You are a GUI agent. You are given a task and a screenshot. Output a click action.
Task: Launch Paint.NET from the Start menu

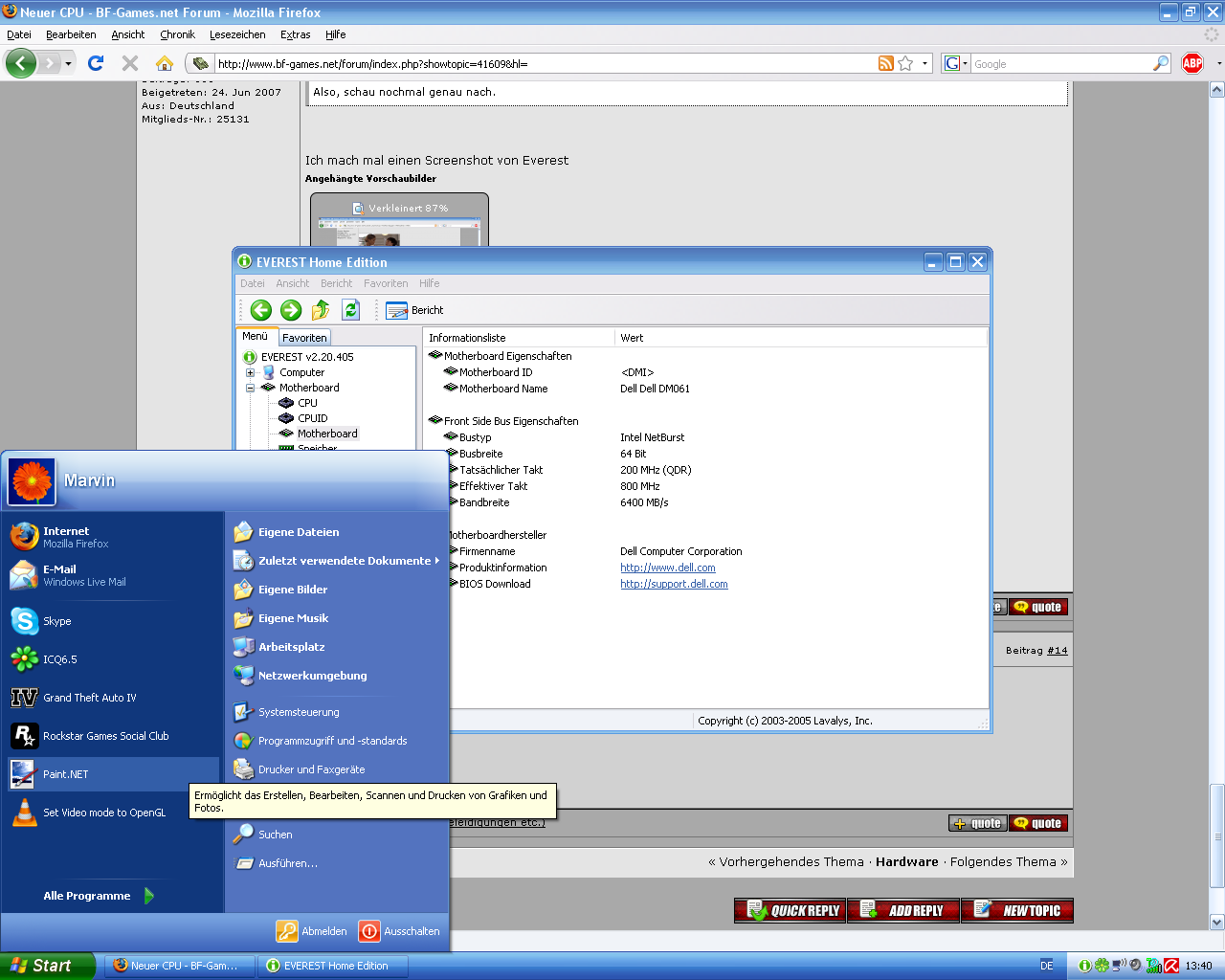112,774
